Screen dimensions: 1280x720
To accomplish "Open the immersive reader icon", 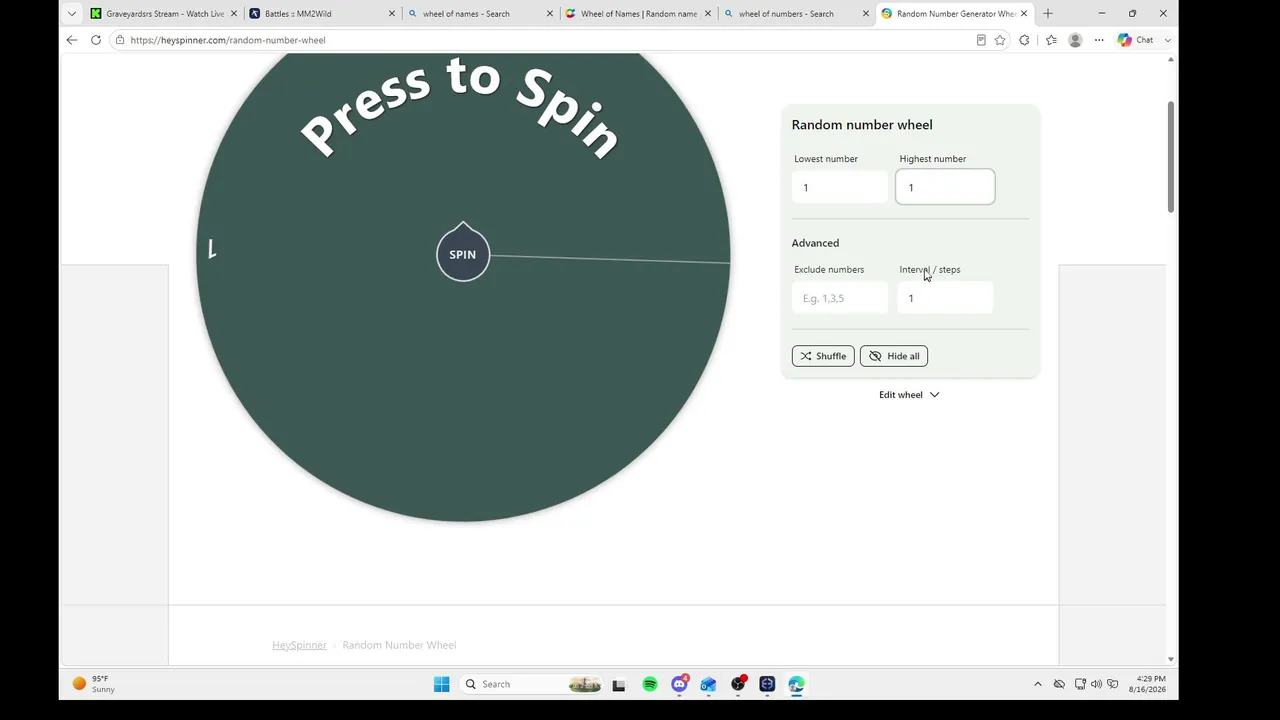I will [x=981, y=40].
